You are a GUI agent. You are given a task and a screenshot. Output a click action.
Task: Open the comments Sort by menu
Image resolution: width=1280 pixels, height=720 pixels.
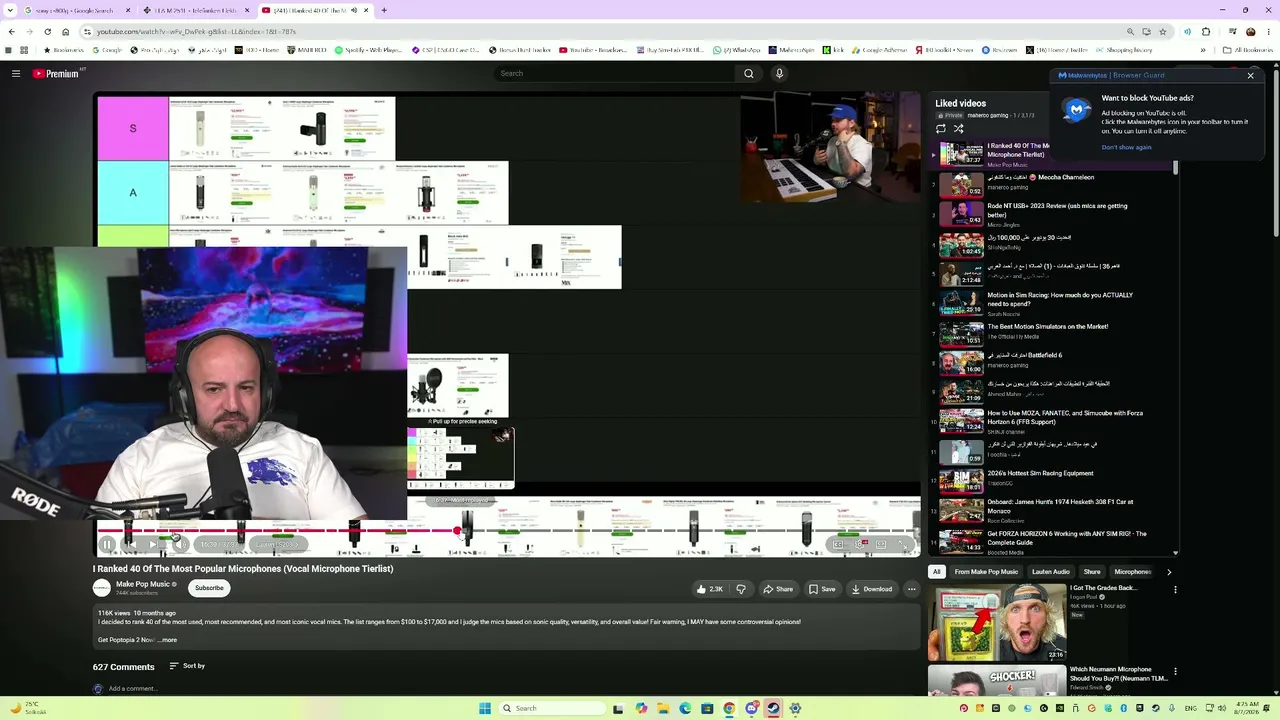187,666
